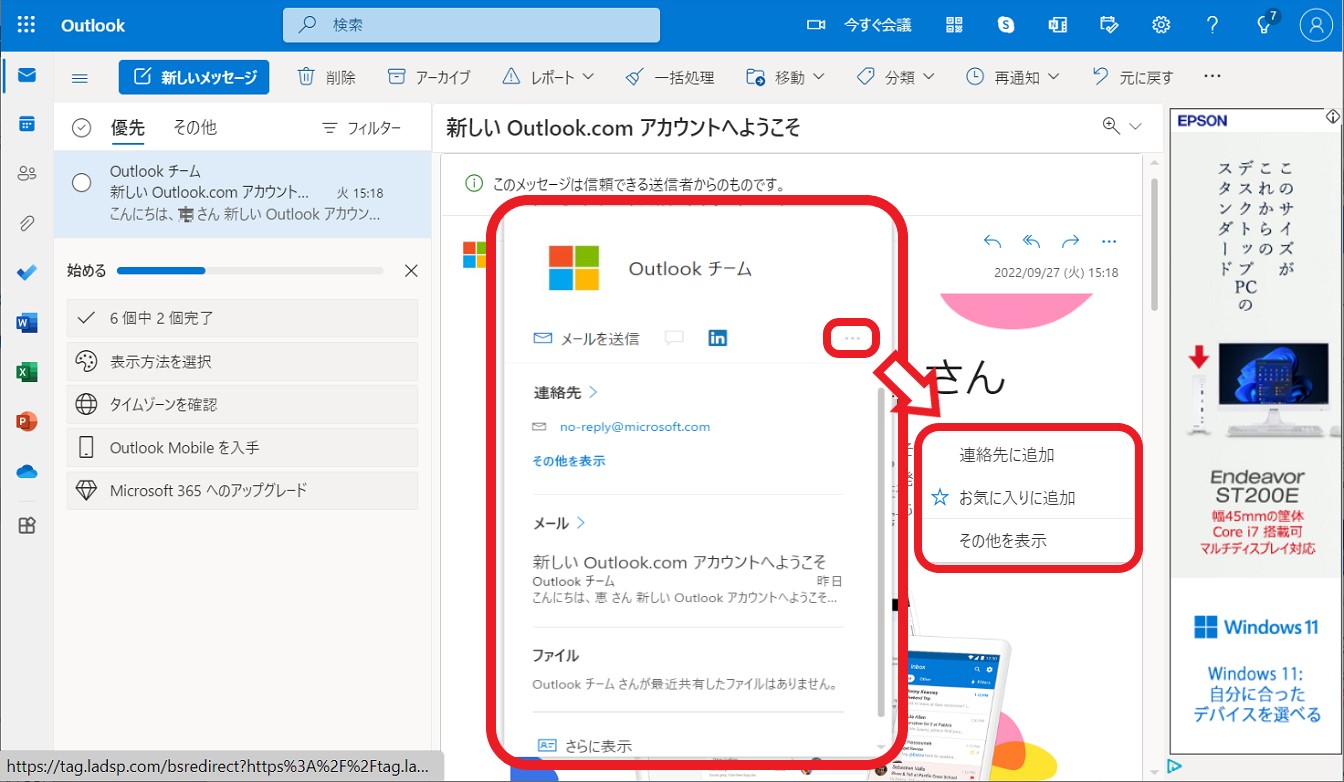Screen dimensions: 1344x782
Task: Launch Excel from the left sidebar
Action: [27, 372]
